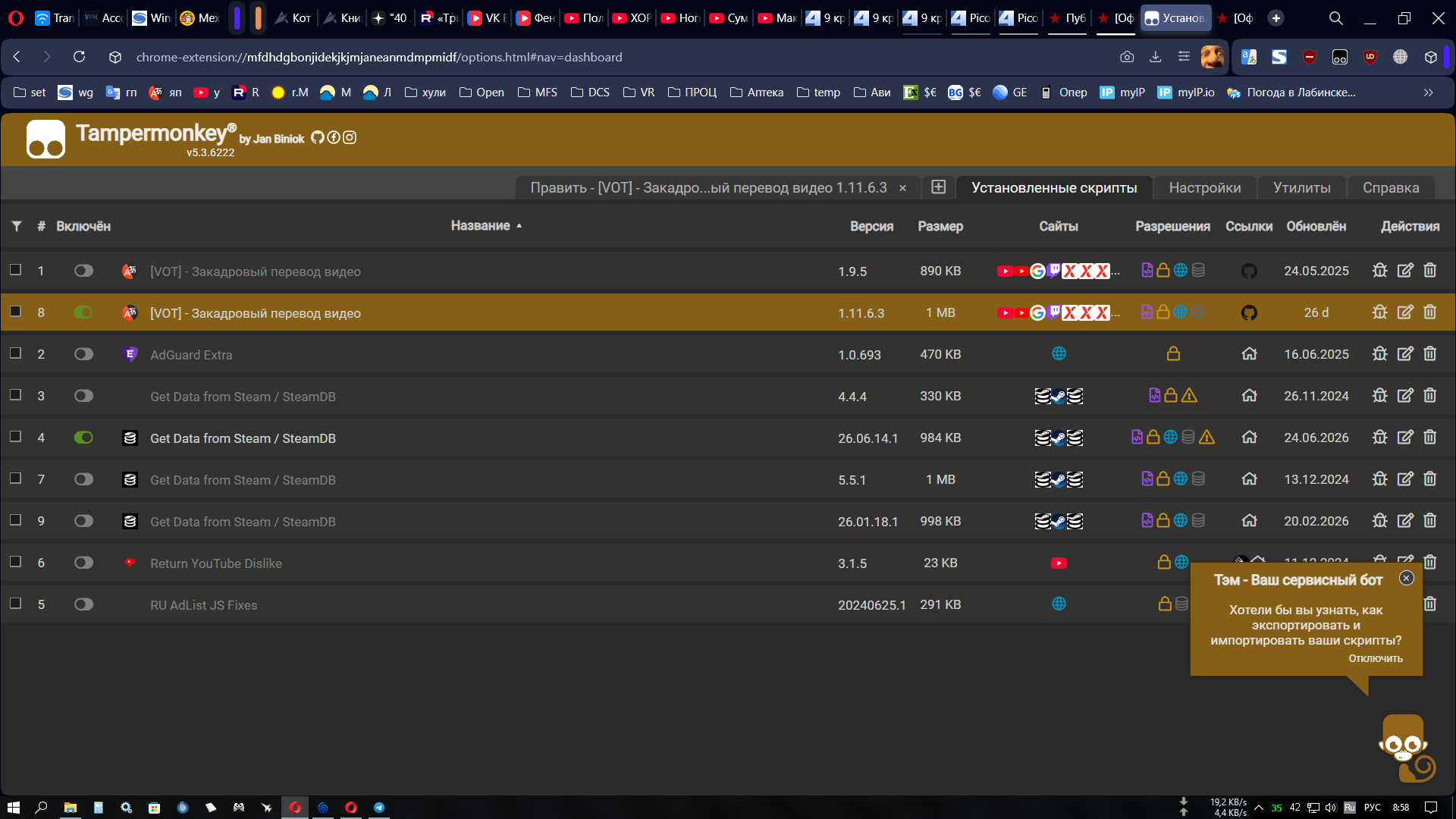Select checkbox for VOT 1.11.6.3 row
The image size is (1456, 819).
point(15,312)
